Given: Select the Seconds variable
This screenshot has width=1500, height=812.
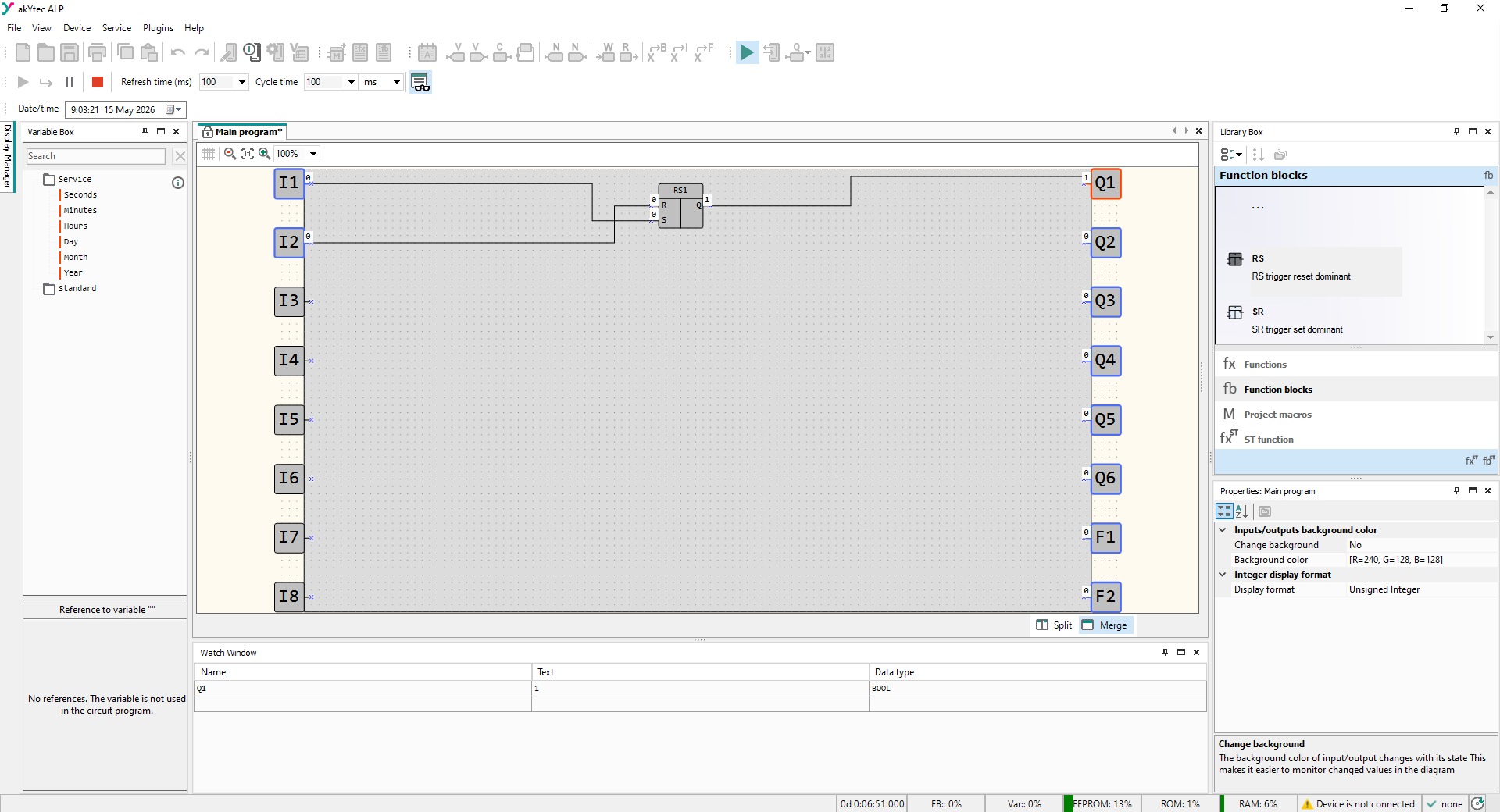Looking at the screenshot, I should coord(80,195).
